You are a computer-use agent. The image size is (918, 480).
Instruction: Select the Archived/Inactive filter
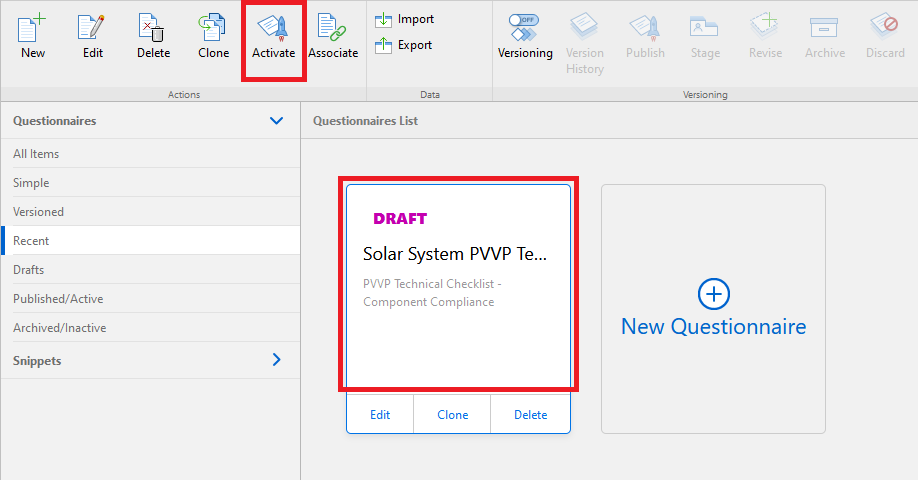[150, 327]
